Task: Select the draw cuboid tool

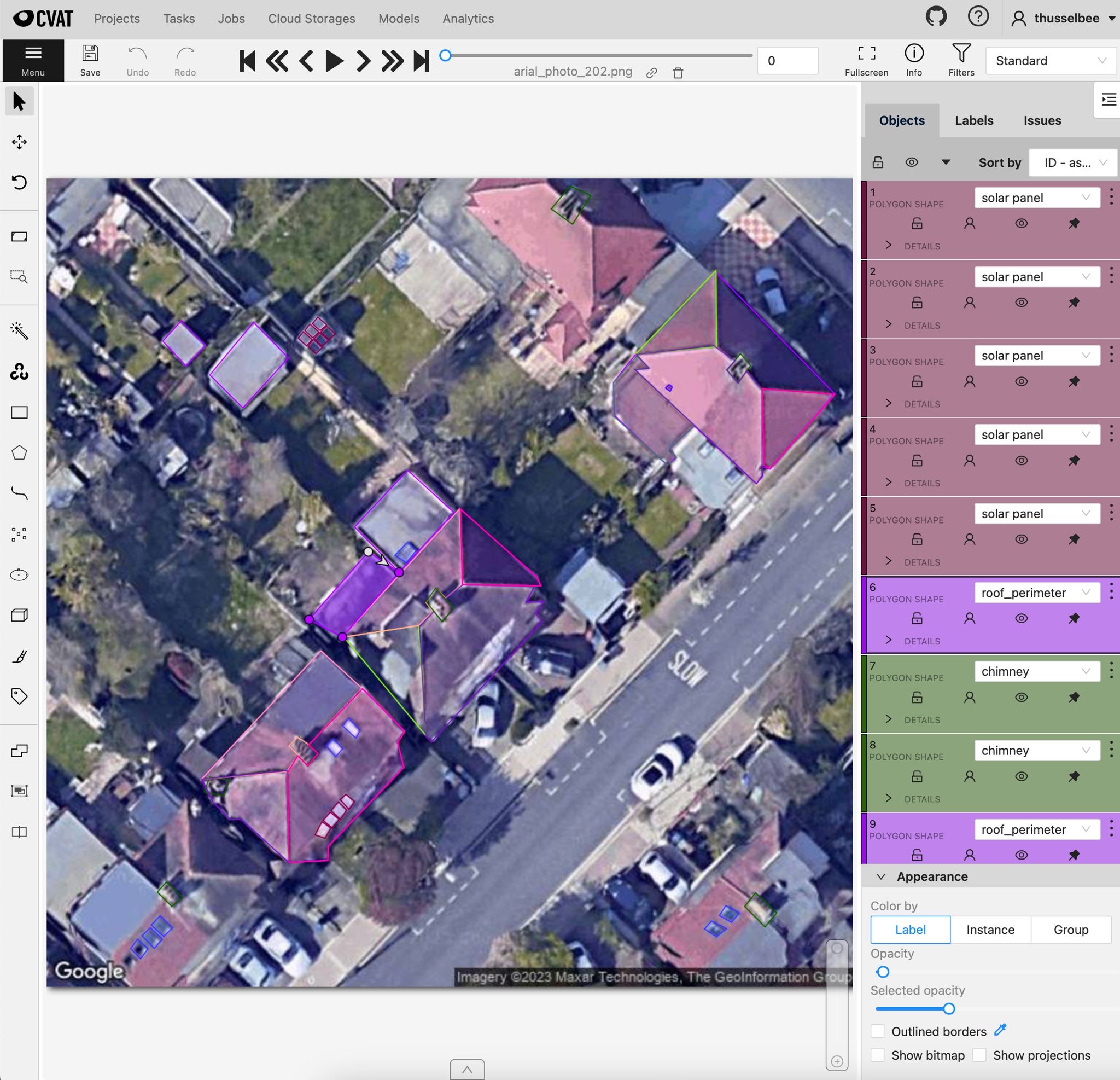Action: click(20, 615)
